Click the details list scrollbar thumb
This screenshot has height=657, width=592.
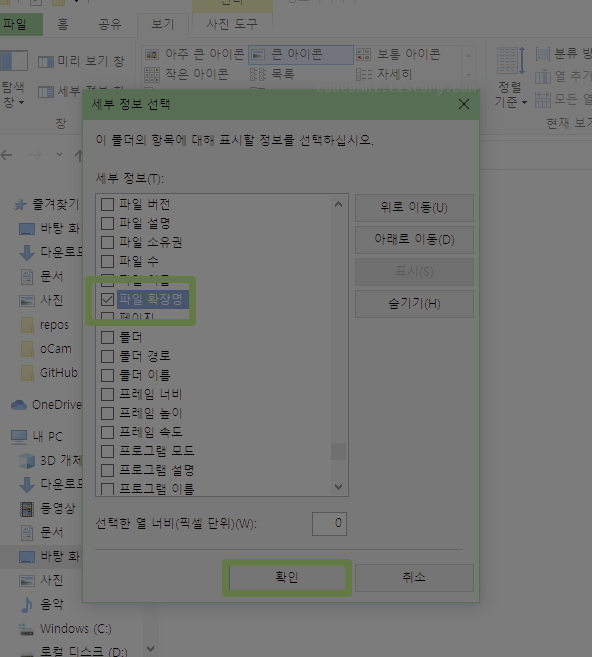[339, 451]
